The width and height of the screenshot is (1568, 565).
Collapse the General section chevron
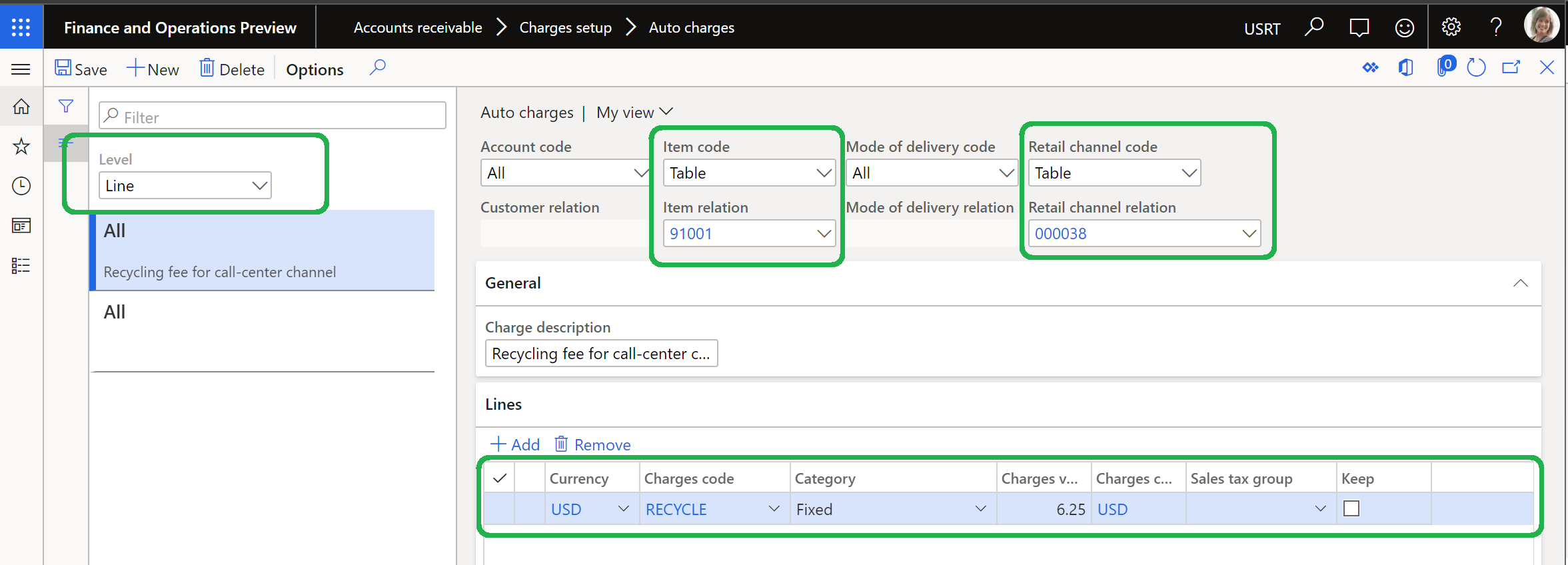click(1520, 283)
